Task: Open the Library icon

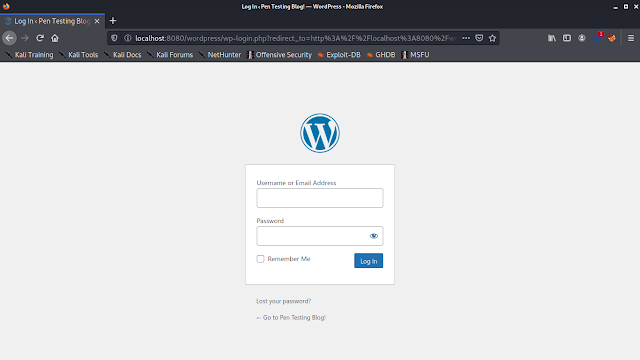Action: pyautogui.click(x=552, y=38)
